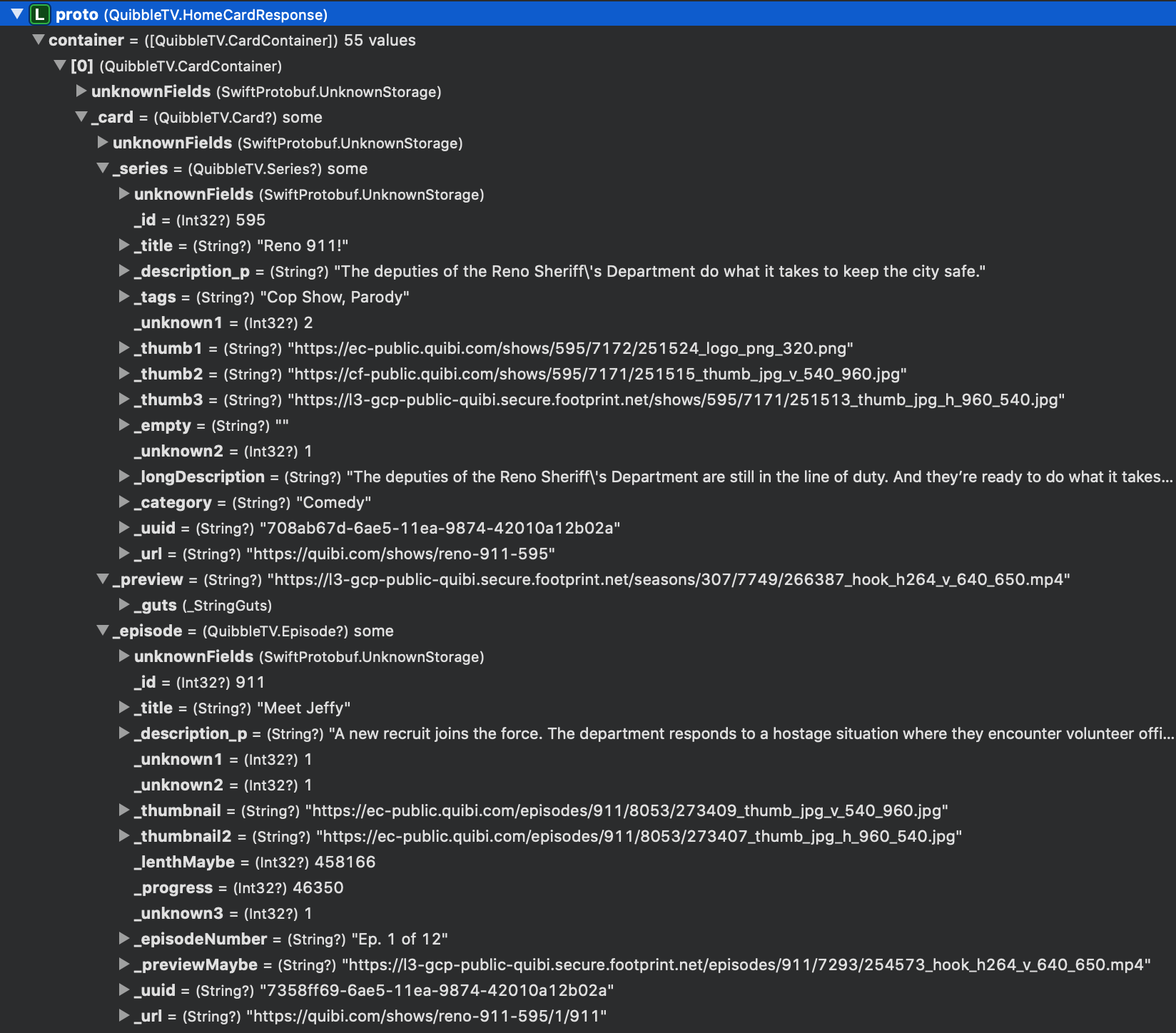This screenshot has width=1176, height=1033.
Task: Expand the series _uuid row
Action: tap(124, 527)
